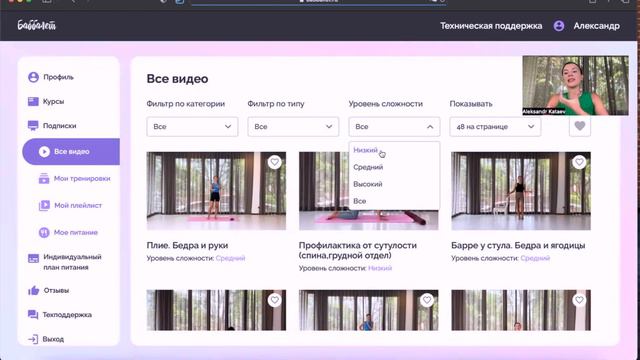Toggle heart on second-row left video
Viewport: 640px width, 360px height.
275,300
